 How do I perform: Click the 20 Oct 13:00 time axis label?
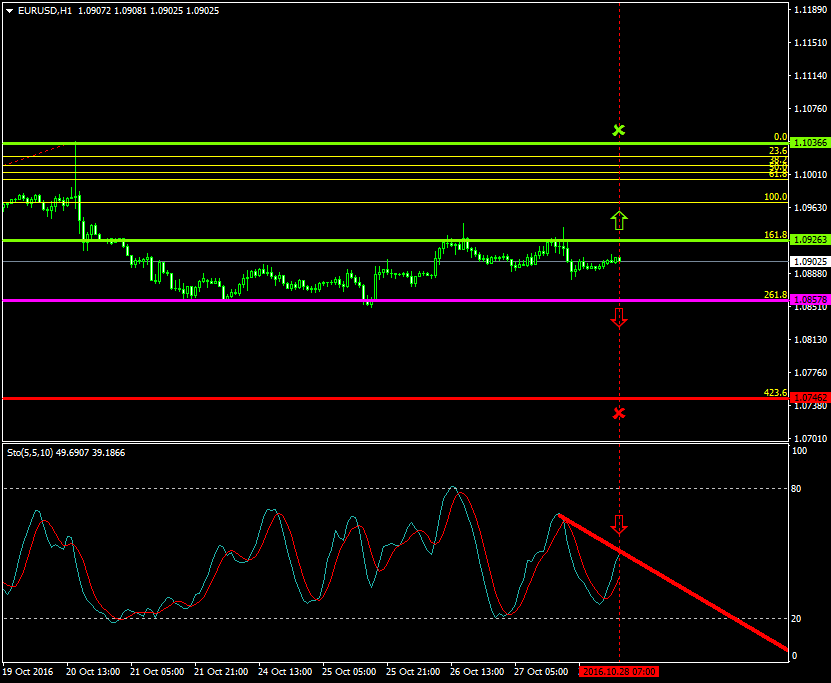click(x=93, y=672)
